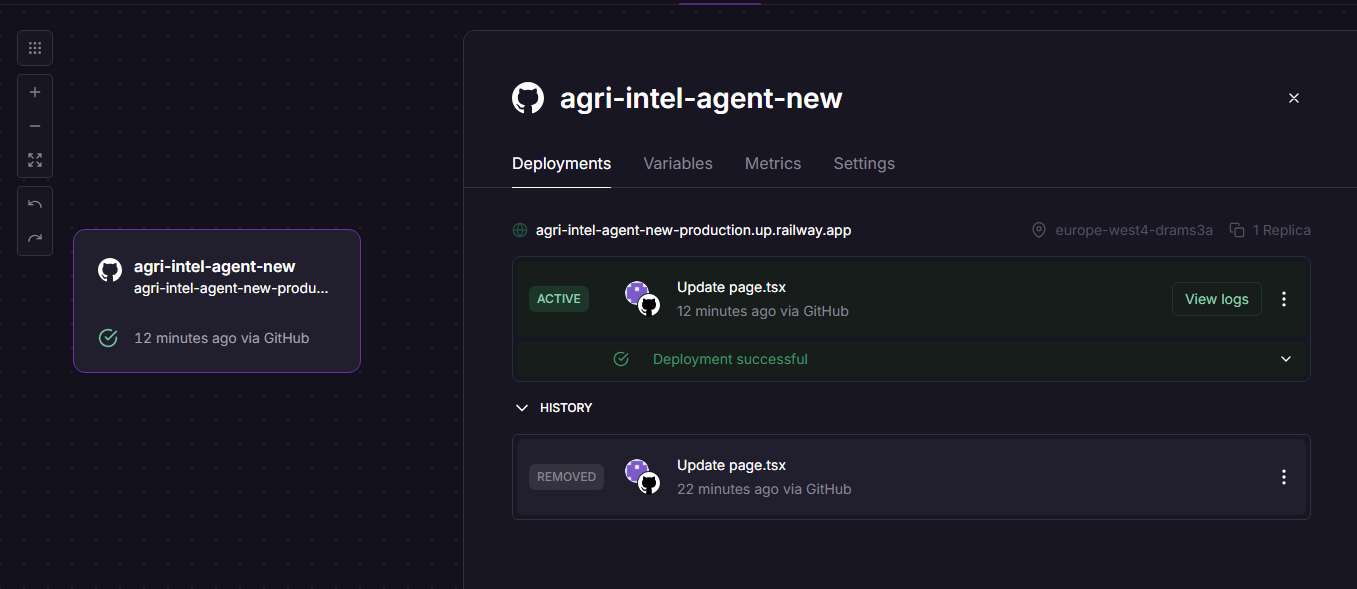This screenshot has height=589, width=1357.
Task: Click the HISTORY section label
Action: click(x=566, y=408)
